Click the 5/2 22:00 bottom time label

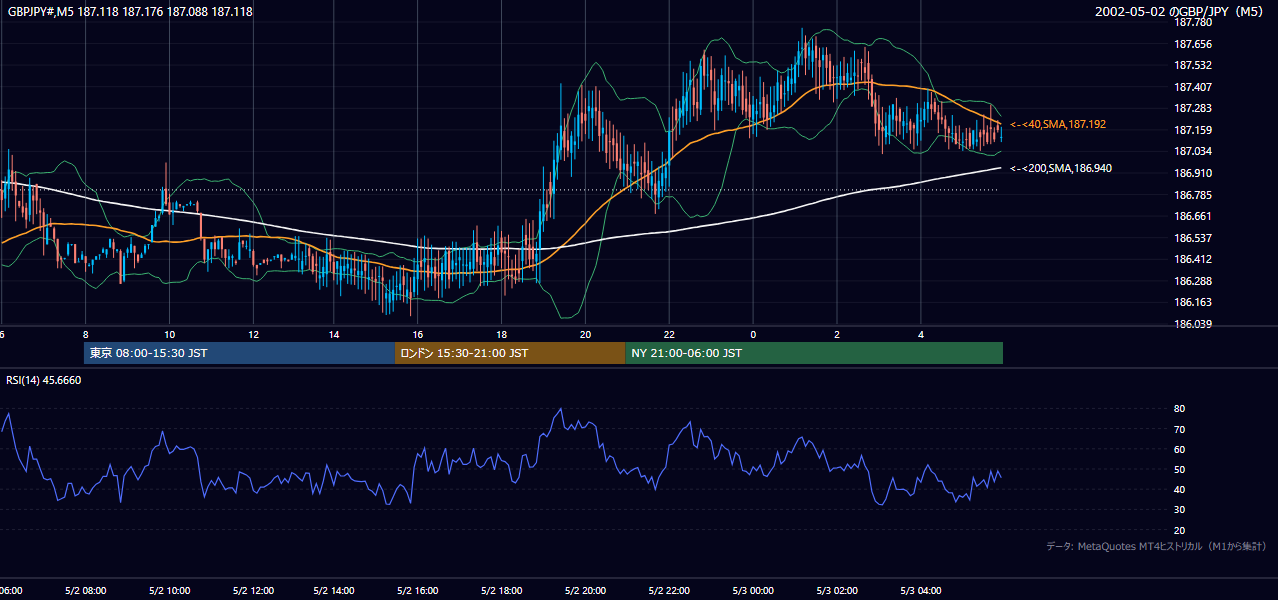click(x=669, y=591)
